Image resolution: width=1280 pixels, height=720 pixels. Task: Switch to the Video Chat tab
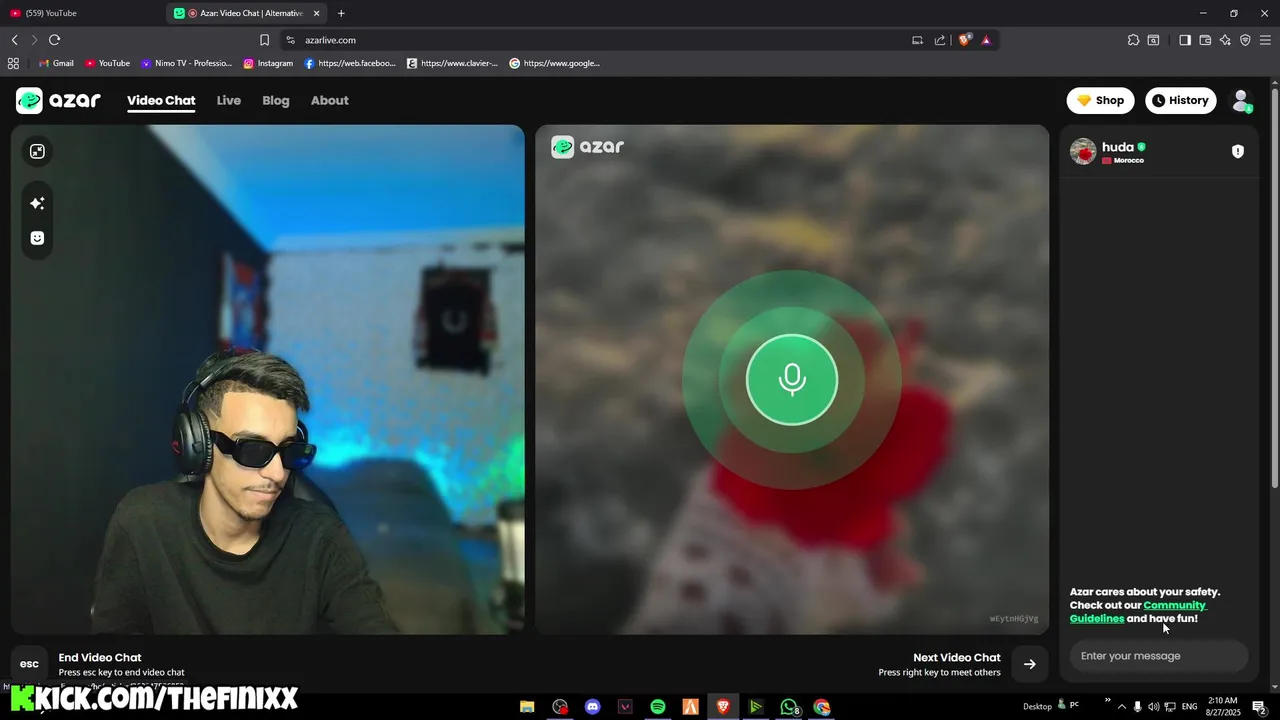pyautogui.click(x=161, y=100)
